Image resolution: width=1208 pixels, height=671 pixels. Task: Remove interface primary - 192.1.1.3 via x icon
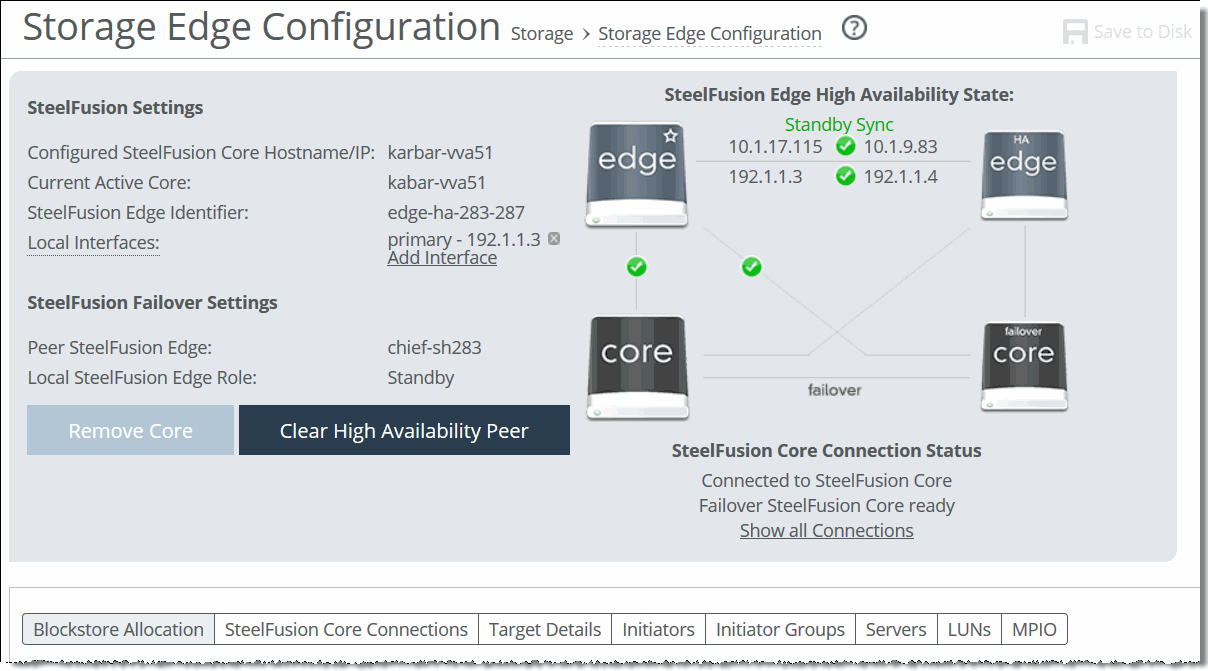(x=554, y=238)
